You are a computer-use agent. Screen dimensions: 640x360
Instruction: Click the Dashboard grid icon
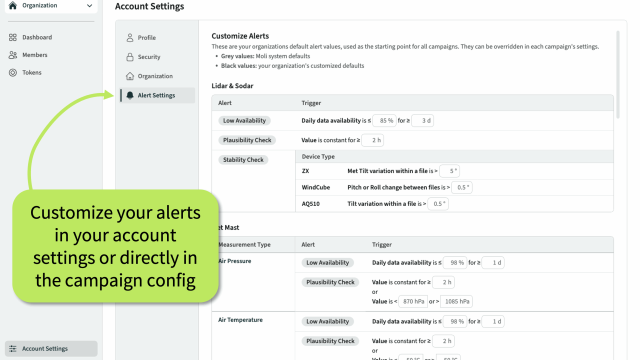13,37
